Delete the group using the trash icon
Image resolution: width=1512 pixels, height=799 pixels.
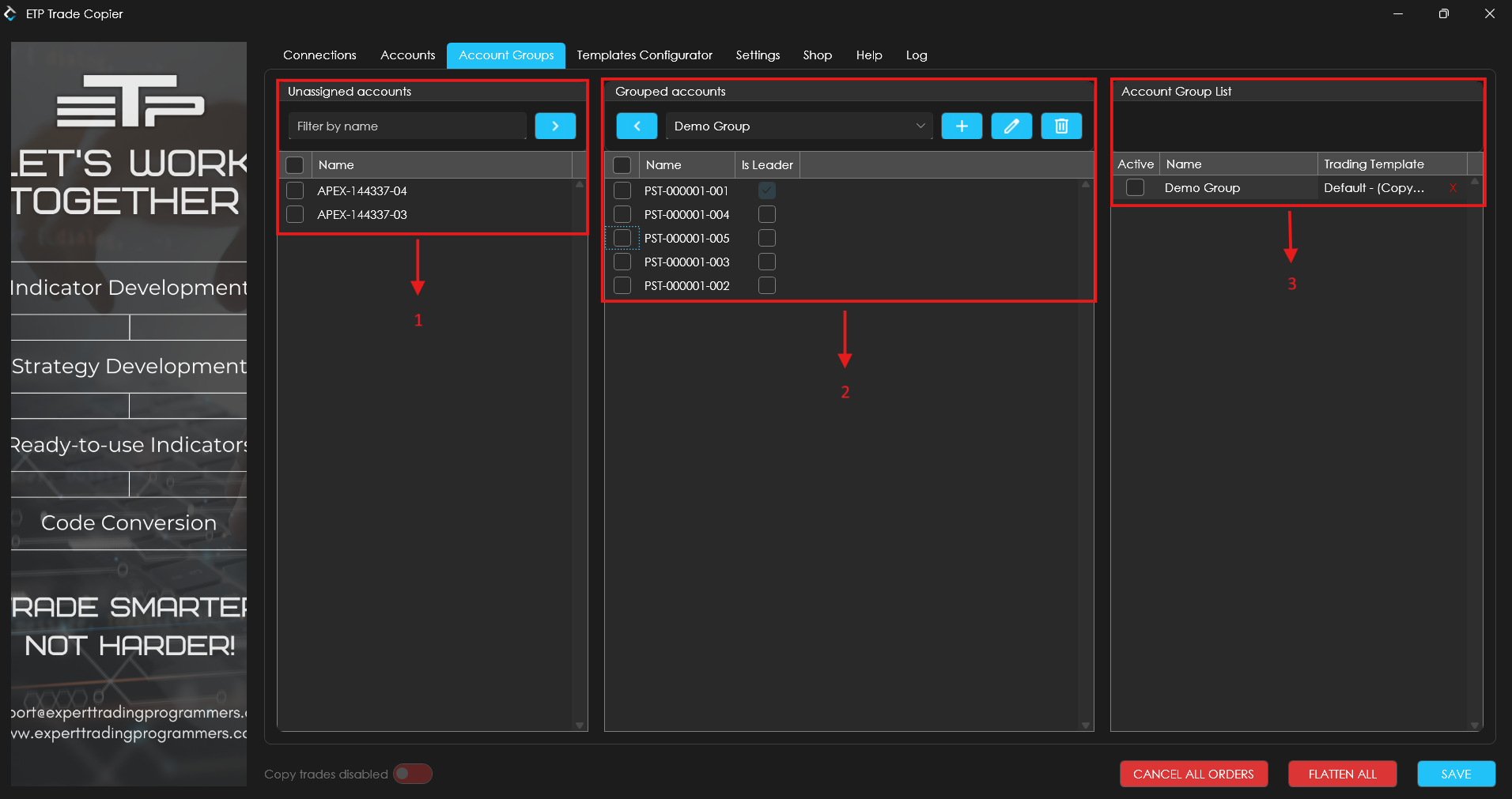pos(1060,126)
